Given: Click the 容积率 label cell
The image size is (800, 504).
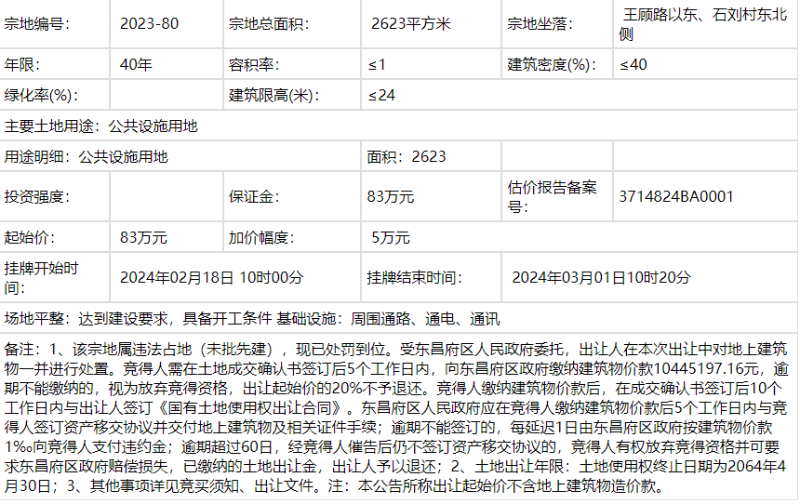Looking at the screenshot, I should (x=251, y=65).
